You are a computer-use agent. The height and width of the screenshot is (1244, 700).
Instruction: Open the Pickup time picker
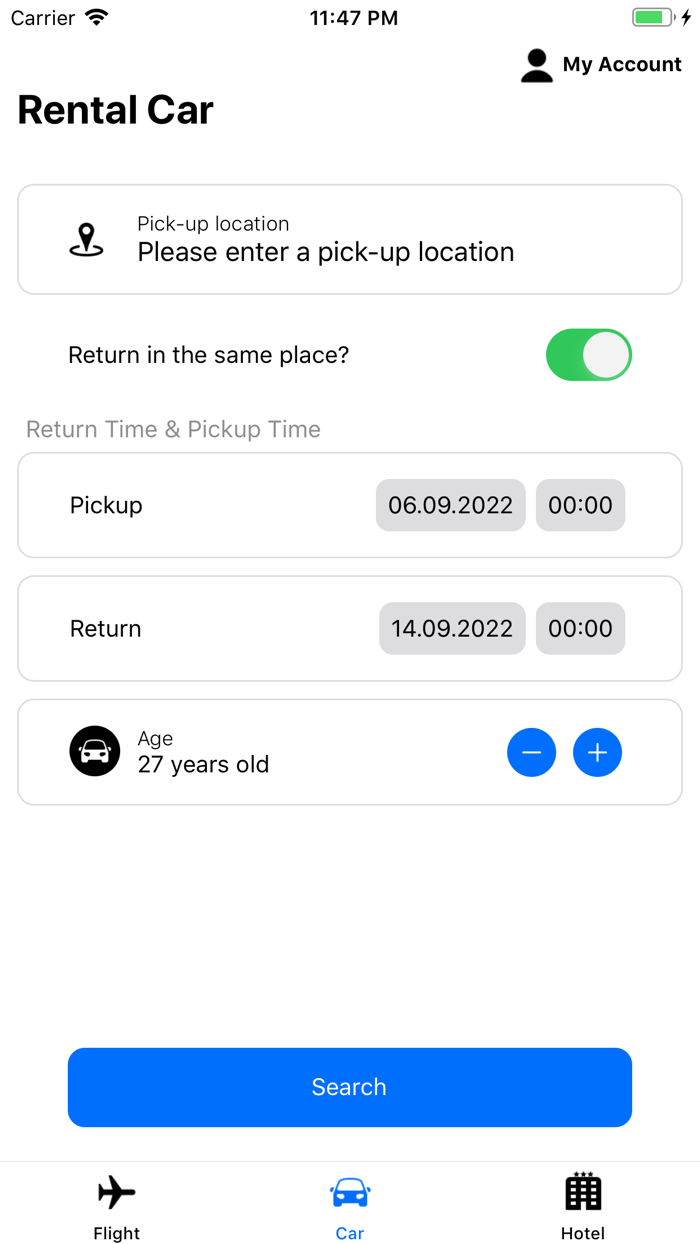coord(580,505)
